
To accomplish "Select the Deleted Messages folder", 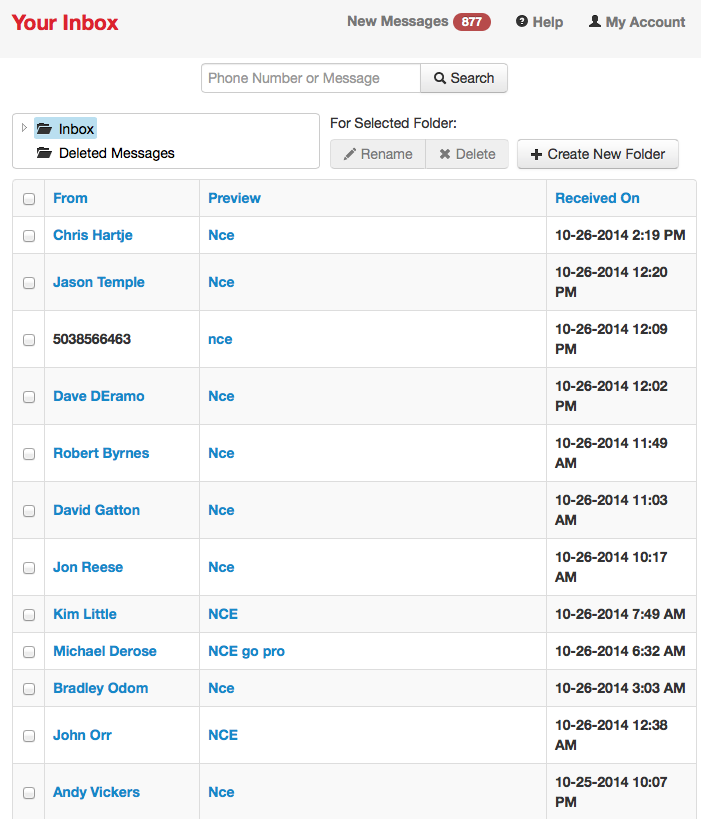I will click(116, 153).
